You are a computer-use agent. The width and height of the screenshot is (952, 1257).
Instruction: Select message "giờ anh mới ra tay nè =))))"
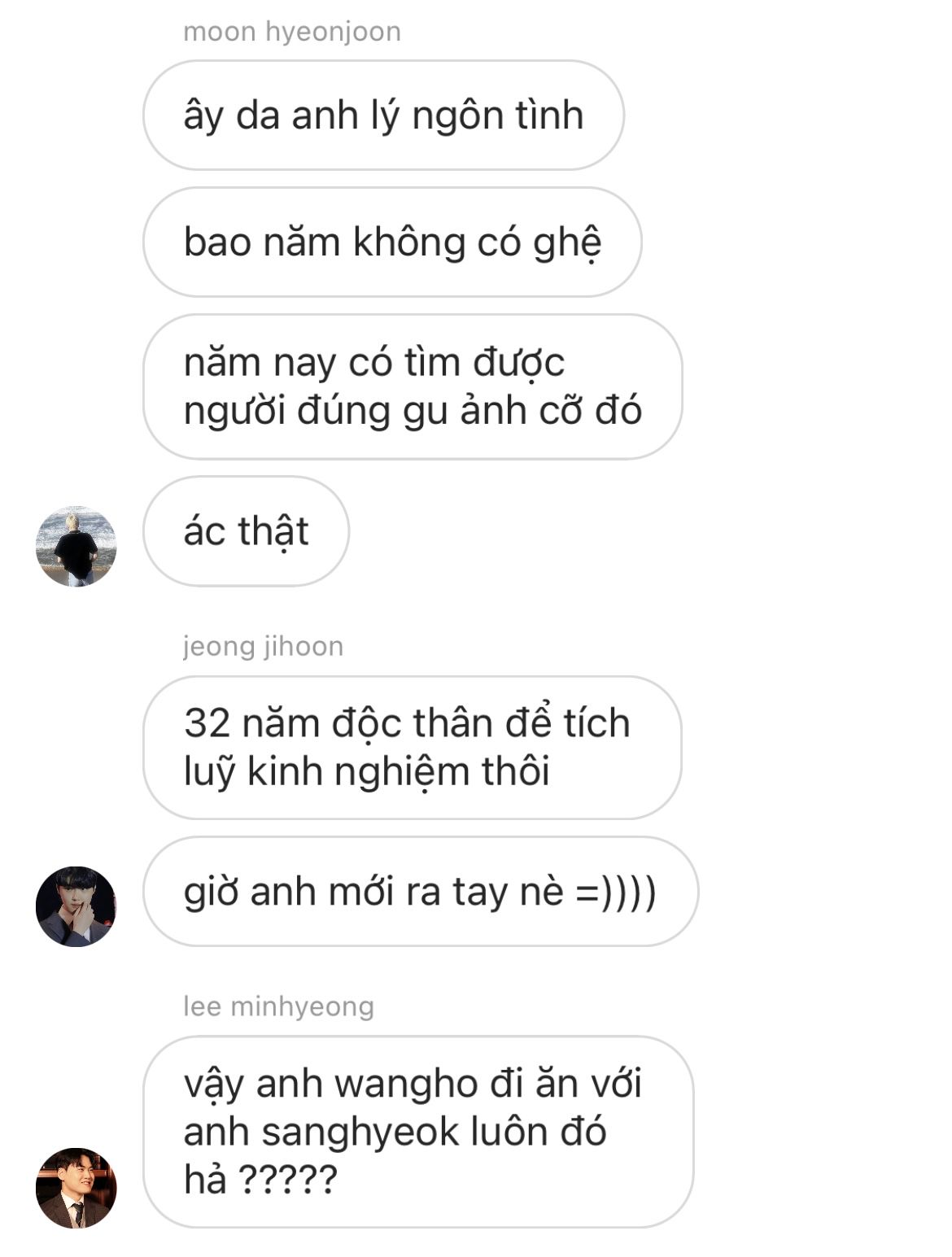421,892
